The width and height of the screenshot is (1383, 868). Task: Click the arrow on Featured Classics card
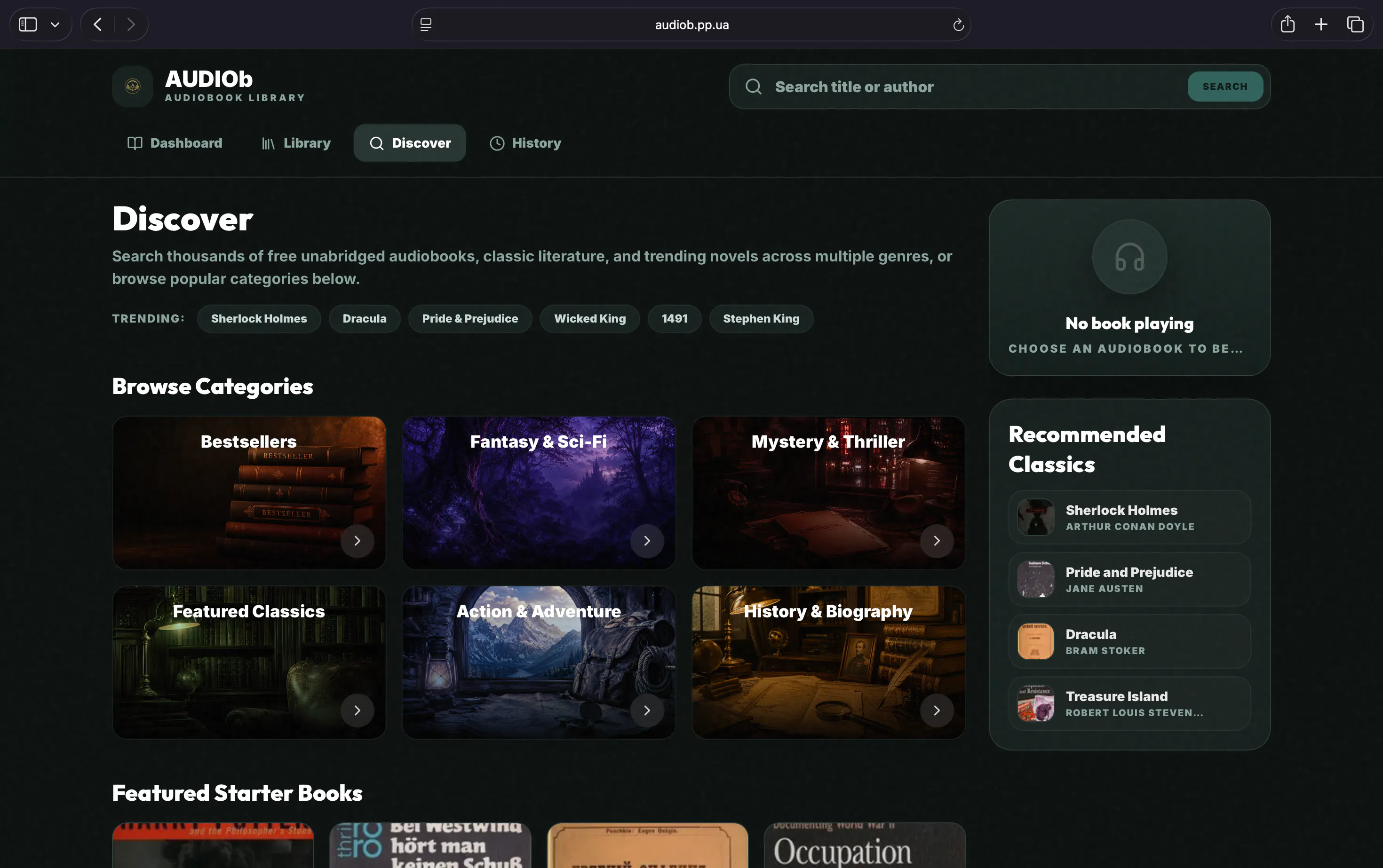click(x=357, y=710)
